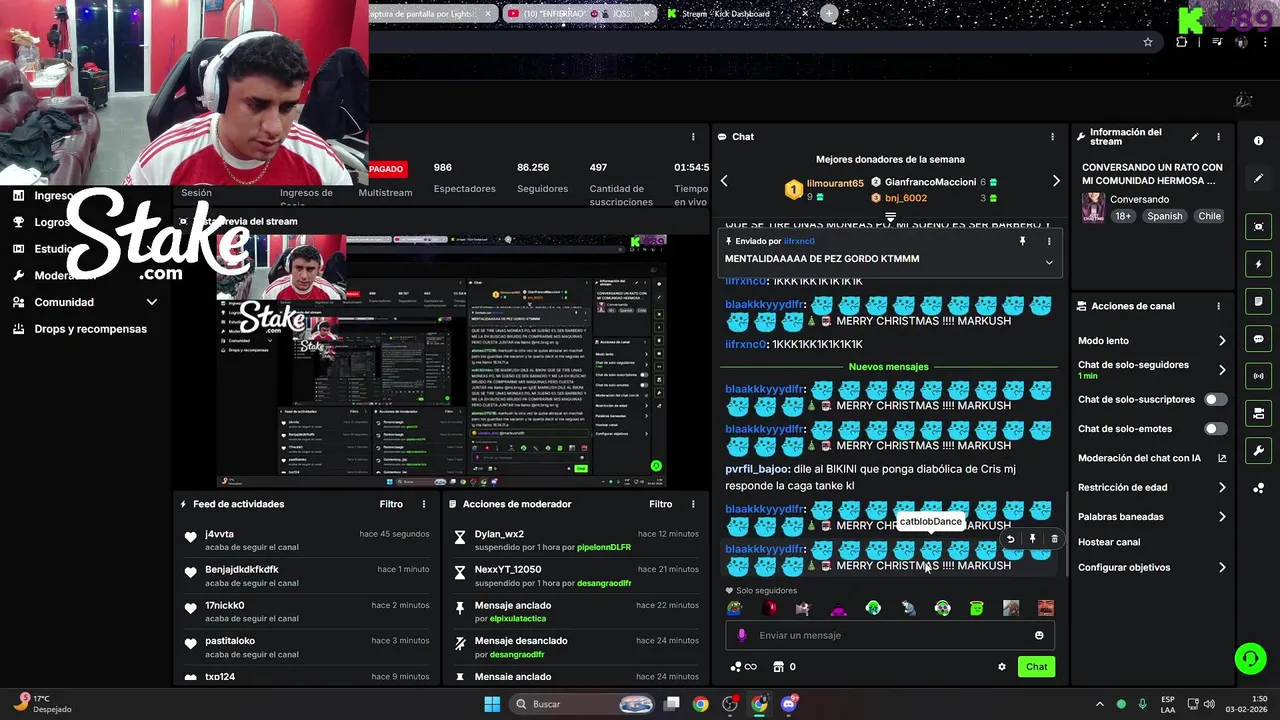The image size is (1280, 720).
Task: Click the Nuevos mensajes divider label
Action: [889, 367]
